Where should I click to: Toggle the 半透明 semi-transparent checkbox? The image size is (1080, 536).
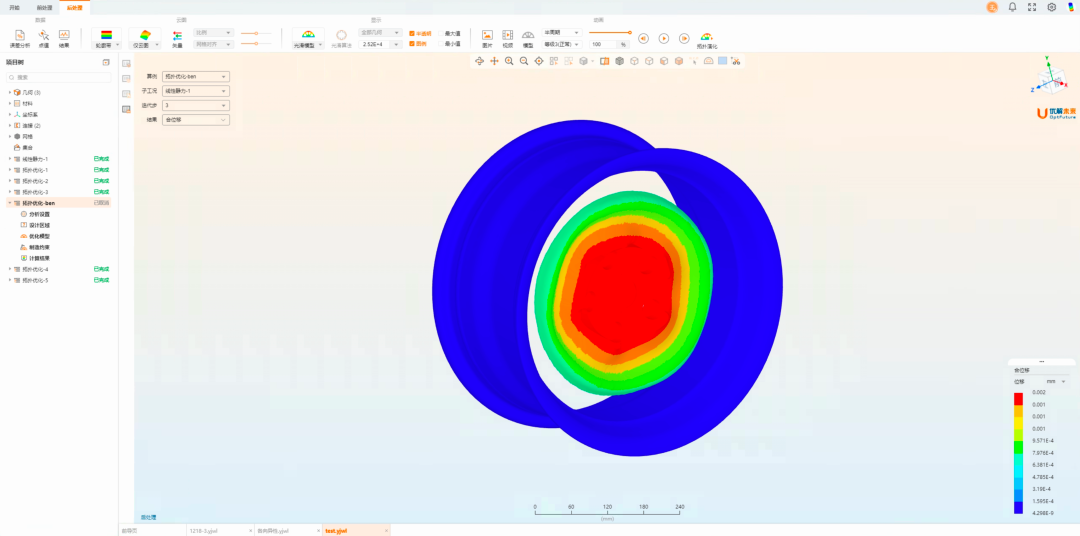click(x=412, y=33)
